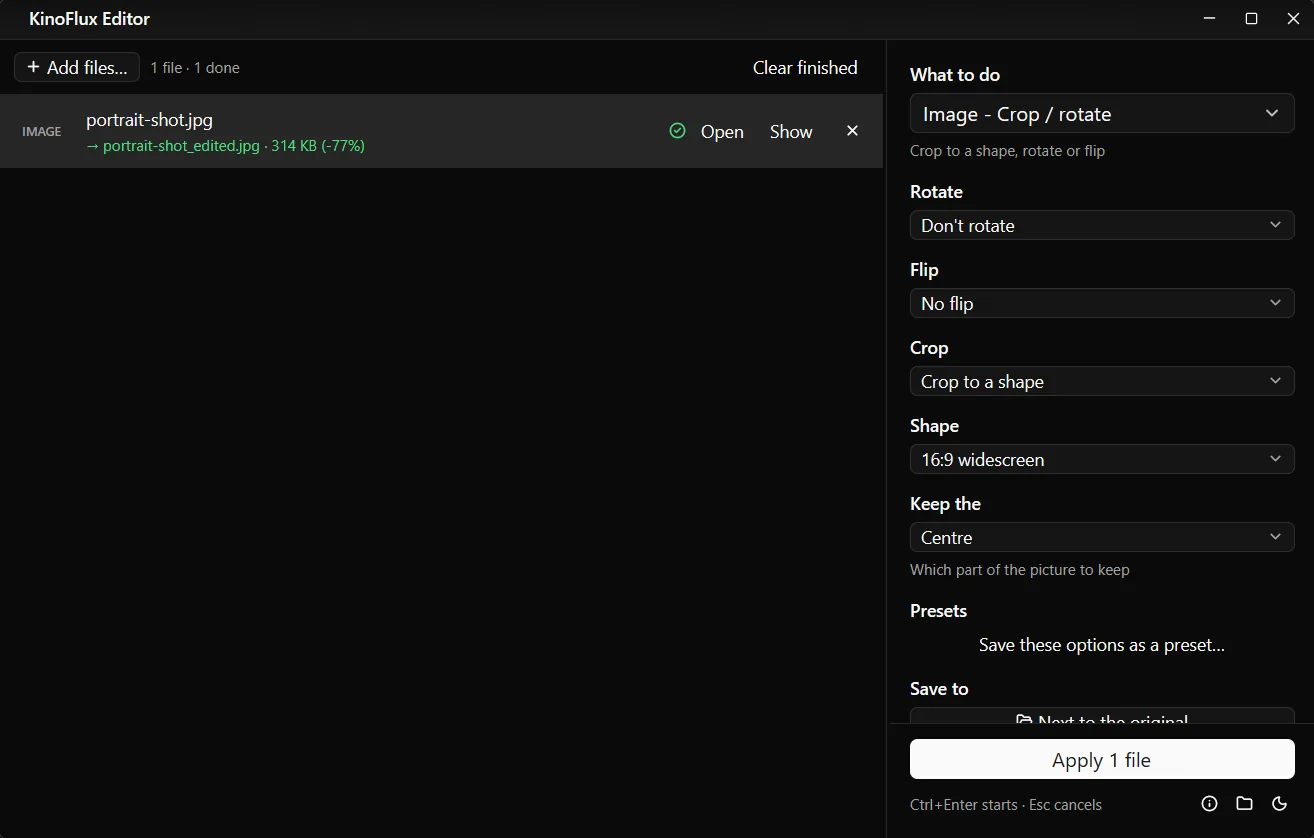Toggle dark mode moon icon

(x=1279, y=804)
